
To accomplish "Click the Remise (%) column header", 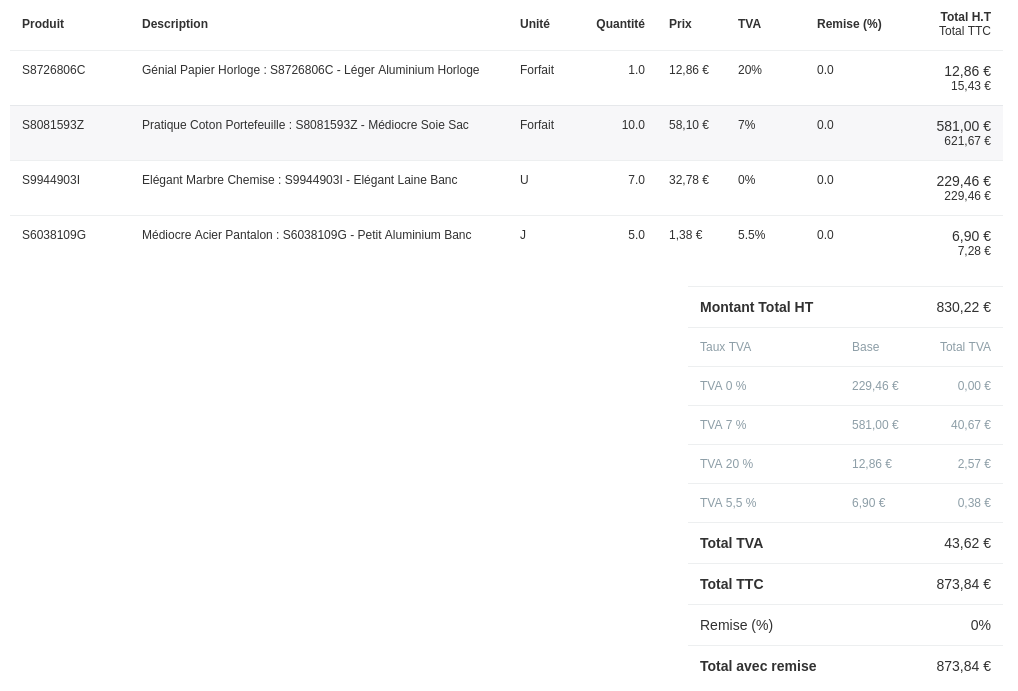I will (x=849, y=24).
